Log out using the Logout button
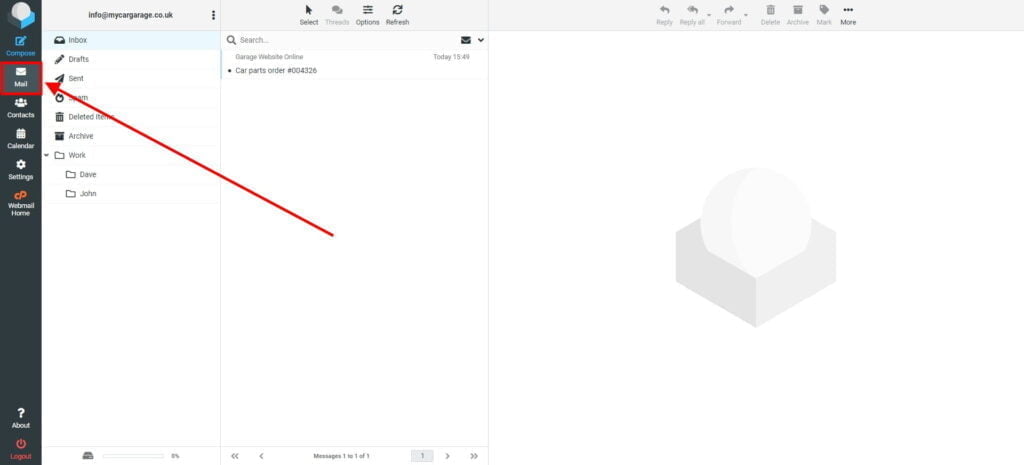This screenshot has width=1024, height=465. [x=21, y=449]
